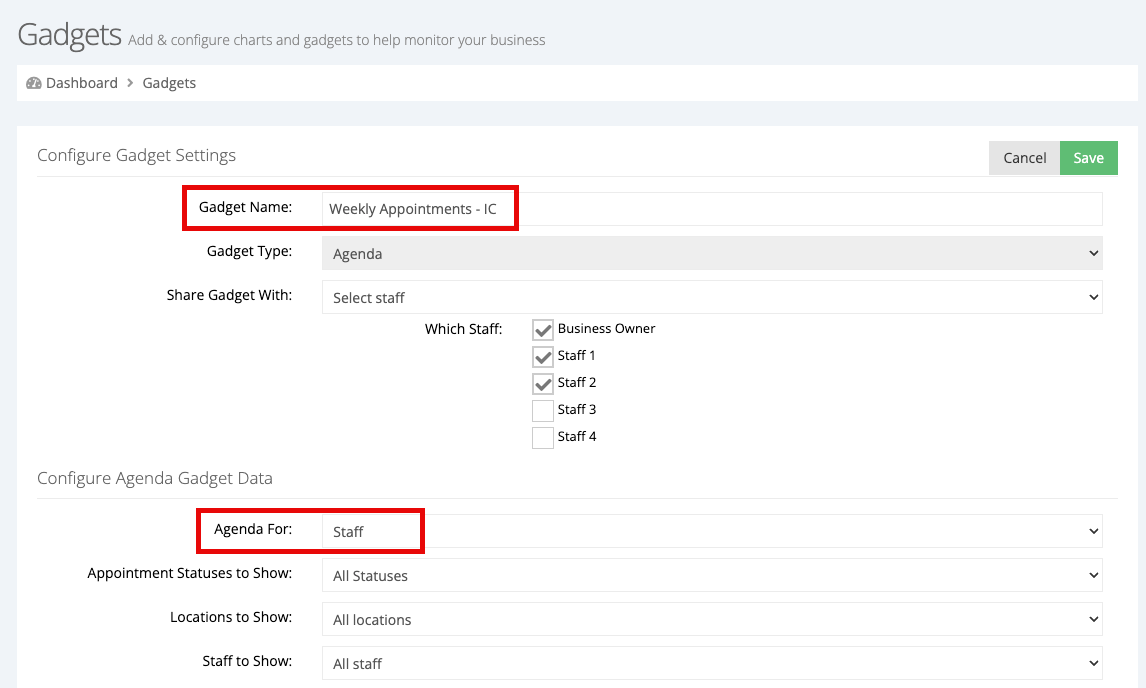Open the Staff to Show dropdown
Viewport: 1146px width, 688px height.
[712, 663]
